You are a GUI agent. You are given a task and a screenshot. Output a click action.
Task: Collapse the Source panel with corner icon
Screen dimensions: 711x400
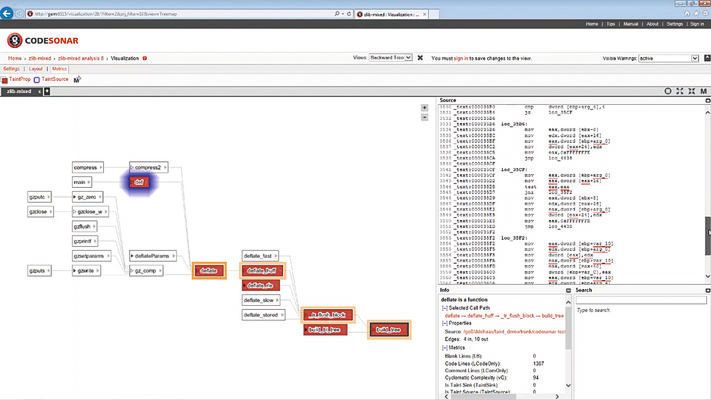coord(707,100)
